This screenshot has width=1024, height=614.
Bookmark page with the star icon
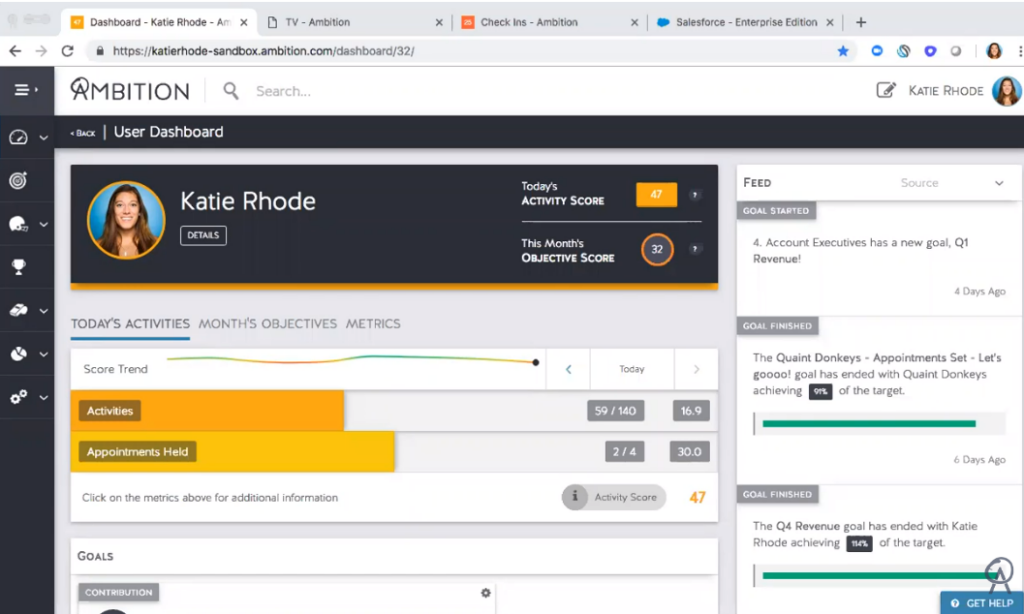tap(843, 51)
